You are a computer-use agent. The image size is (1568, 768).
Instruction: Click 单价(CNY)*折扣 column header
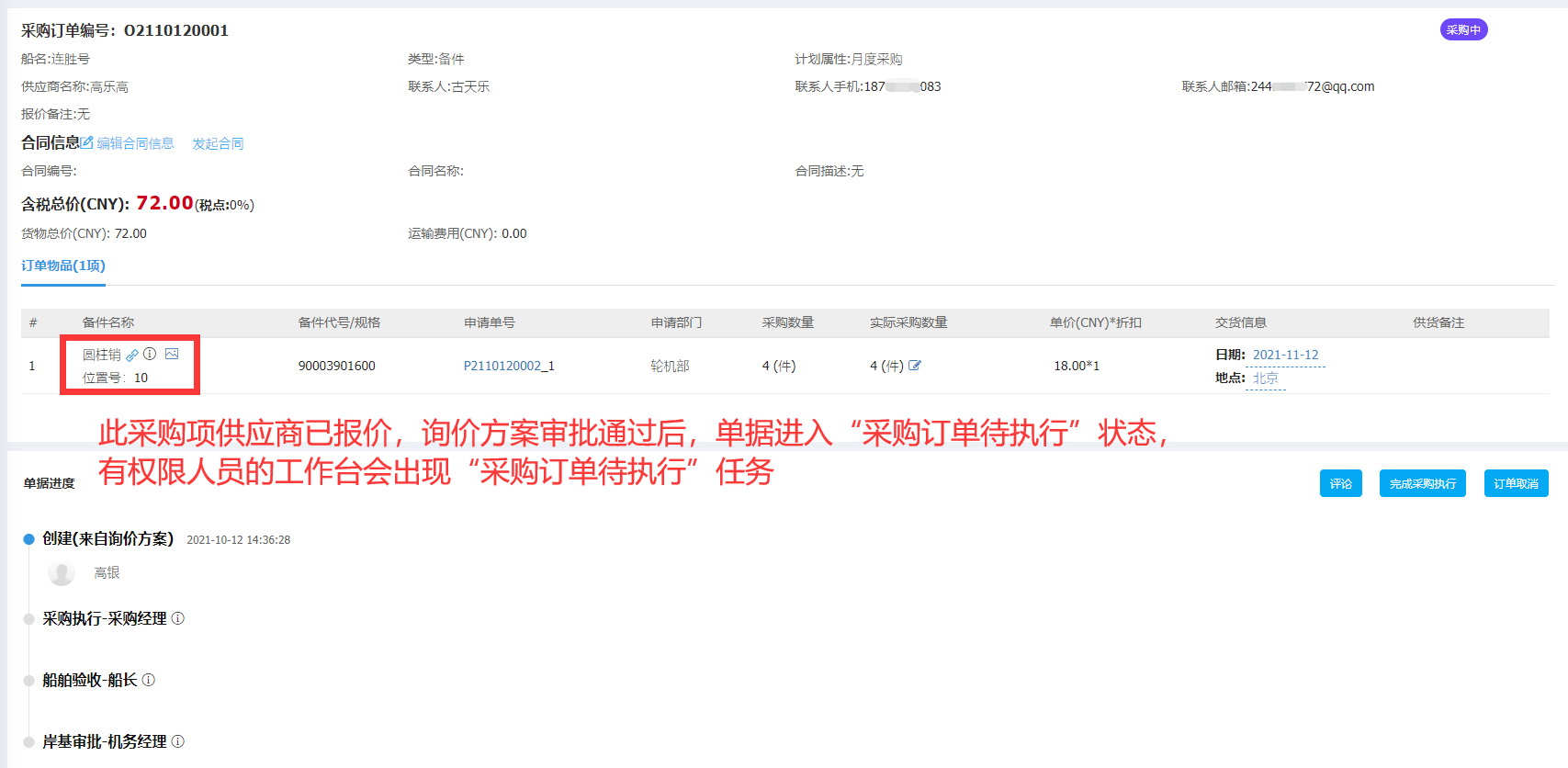click(x=1096, y=322)
